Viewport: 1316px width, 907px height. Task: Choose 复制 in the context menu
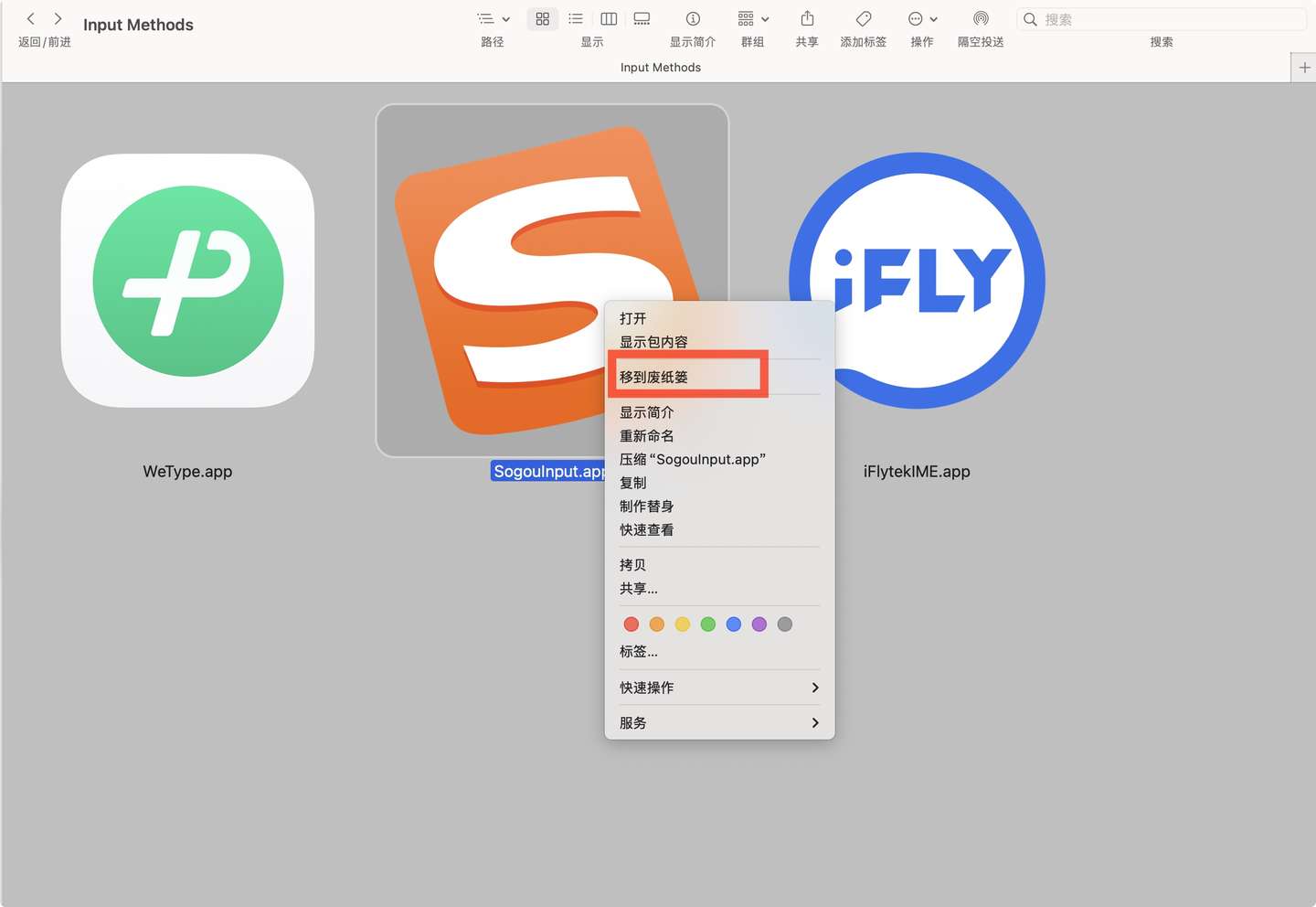[719, 483]
